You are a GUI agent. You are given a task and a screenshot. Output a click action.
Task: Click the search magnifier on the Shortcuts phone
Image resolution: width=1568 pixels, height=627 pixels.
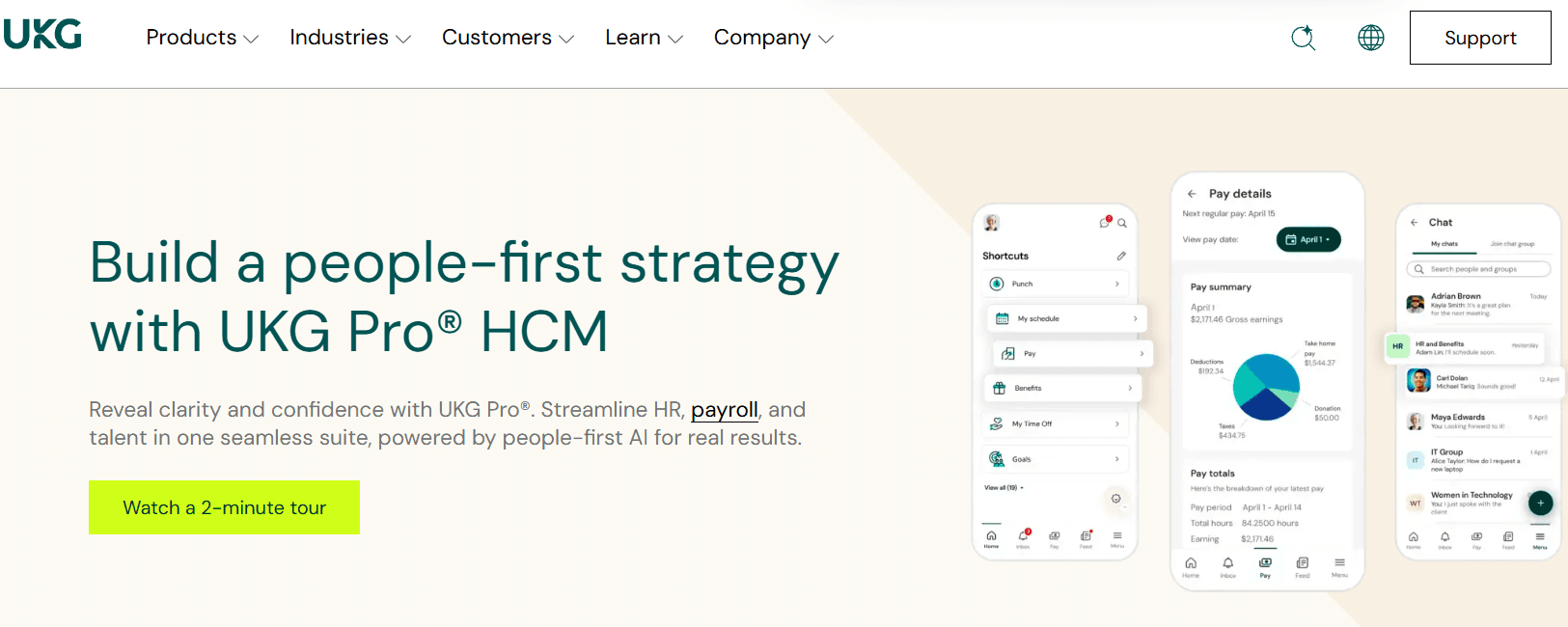[x=1122, y=223]
